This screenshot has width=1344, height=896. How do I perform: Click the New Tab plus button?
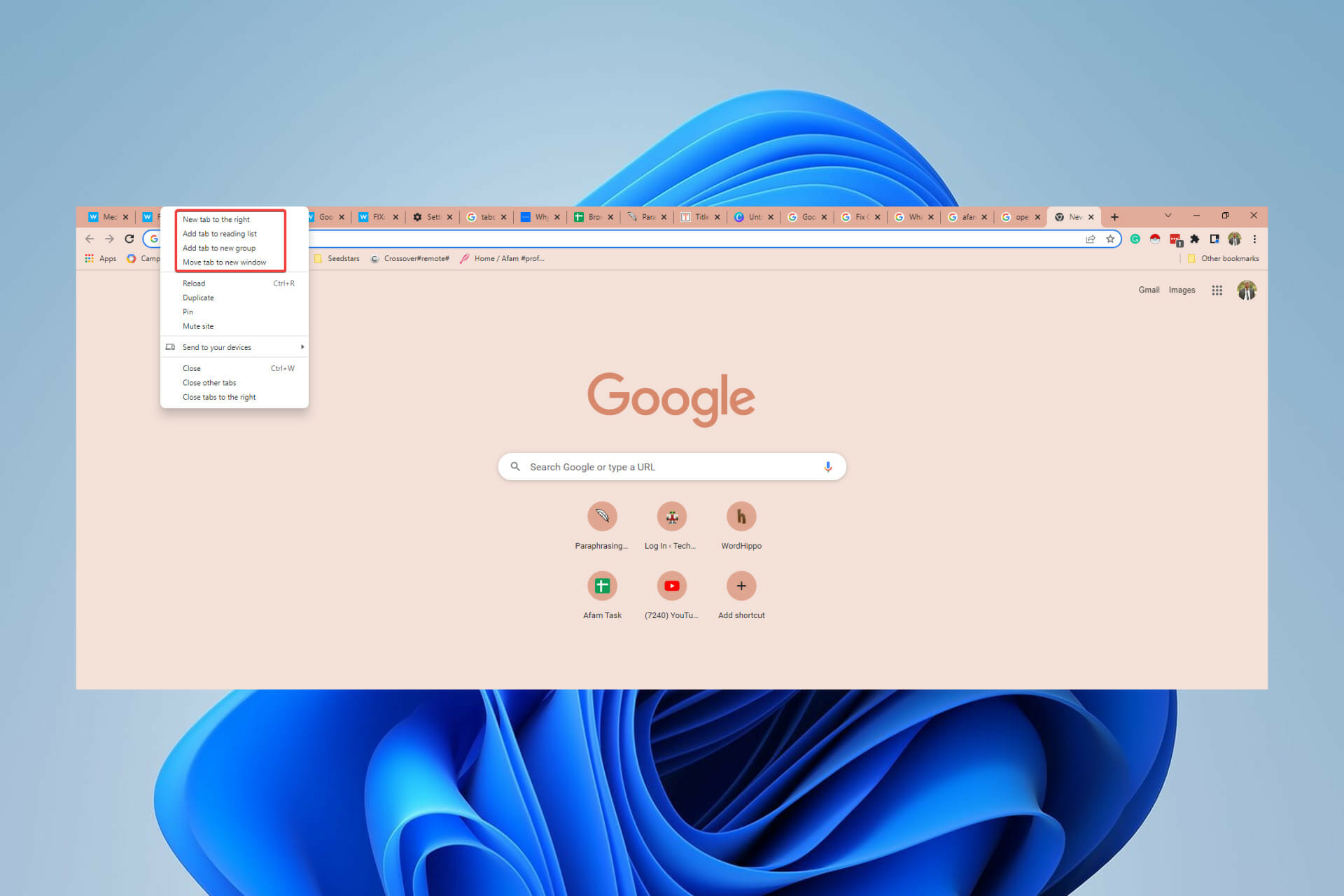pyautogui.click(x=1114, y=217)
